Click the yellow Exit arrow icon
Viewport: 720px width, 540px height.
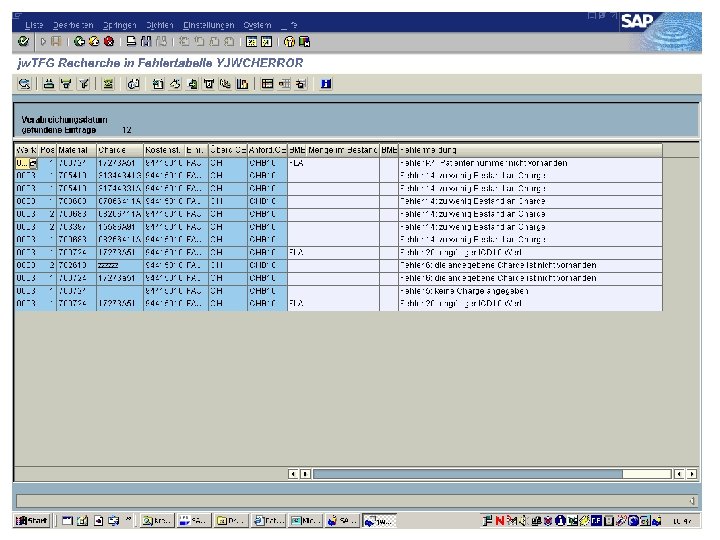(94, 42)
